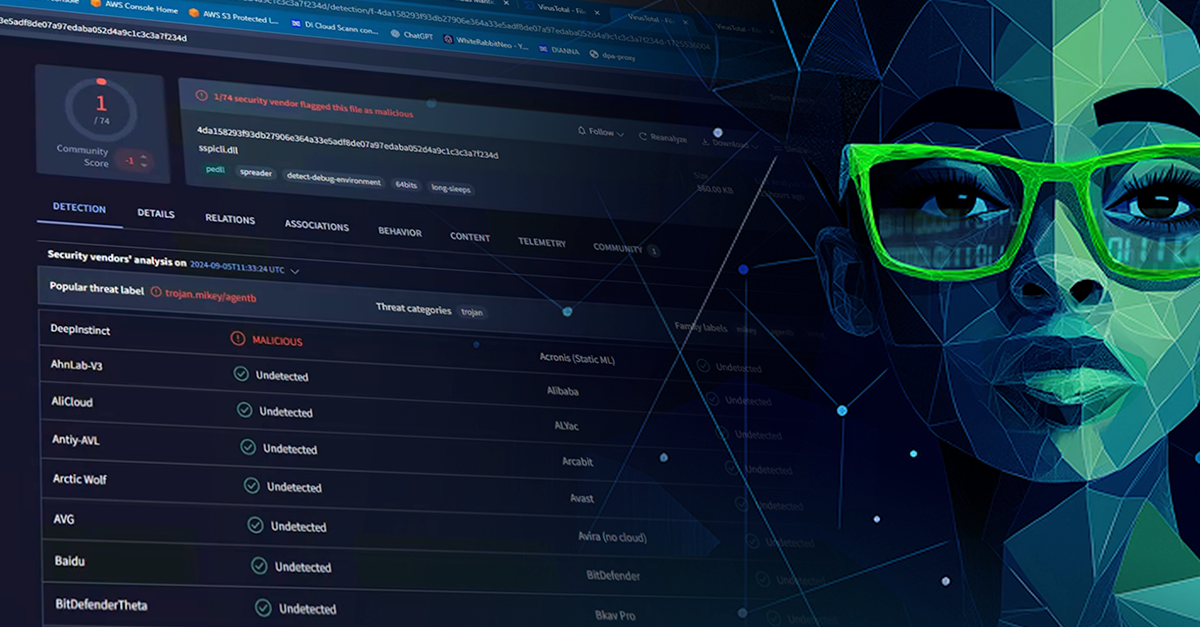Expand the analysis date chevron
Image resolution: width=1200 pixels, height=627 pixels.
(x=295, y=270)
